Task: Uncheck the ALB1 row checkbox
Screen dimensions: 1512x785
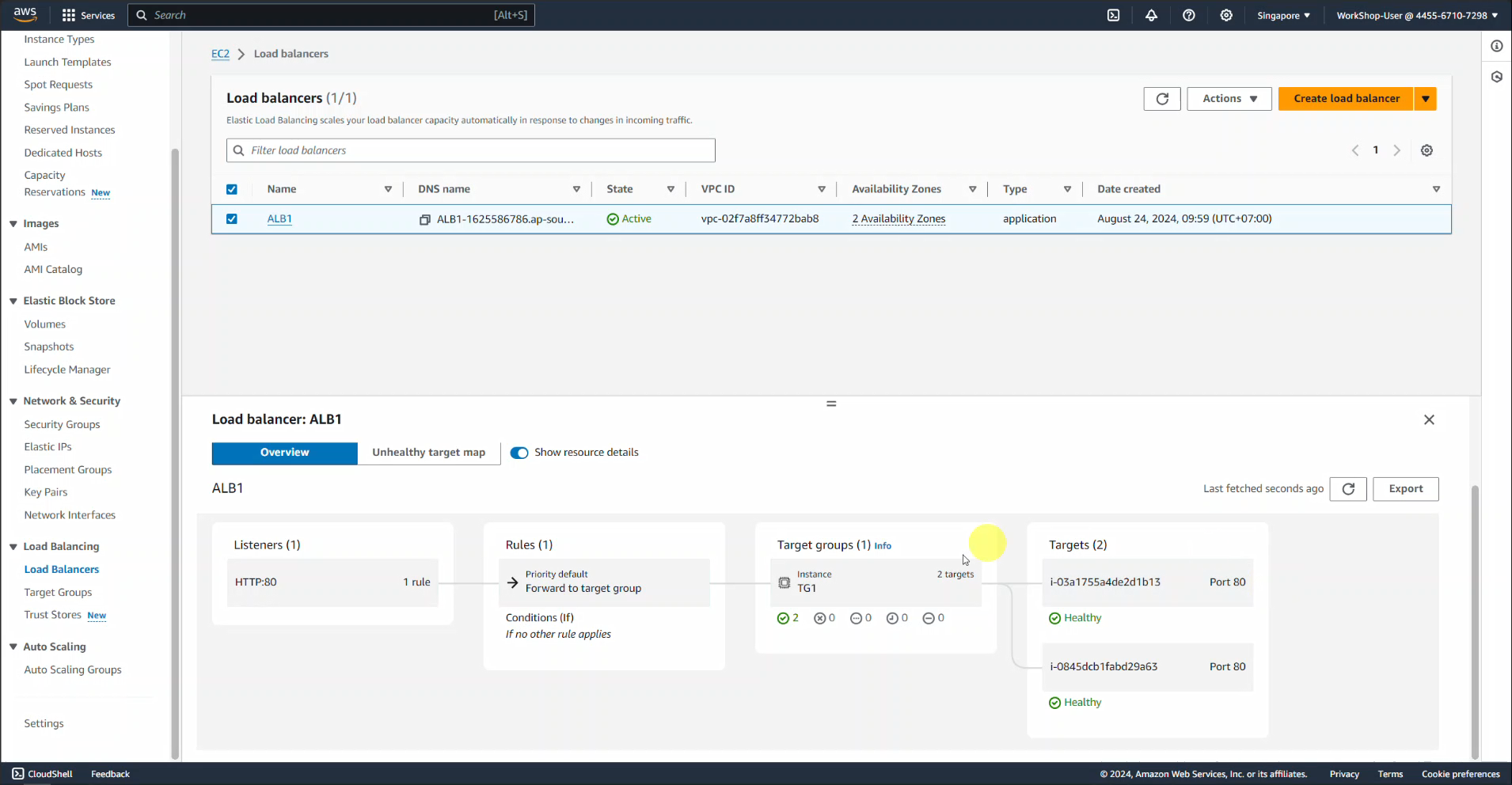Action: [232, 219]
